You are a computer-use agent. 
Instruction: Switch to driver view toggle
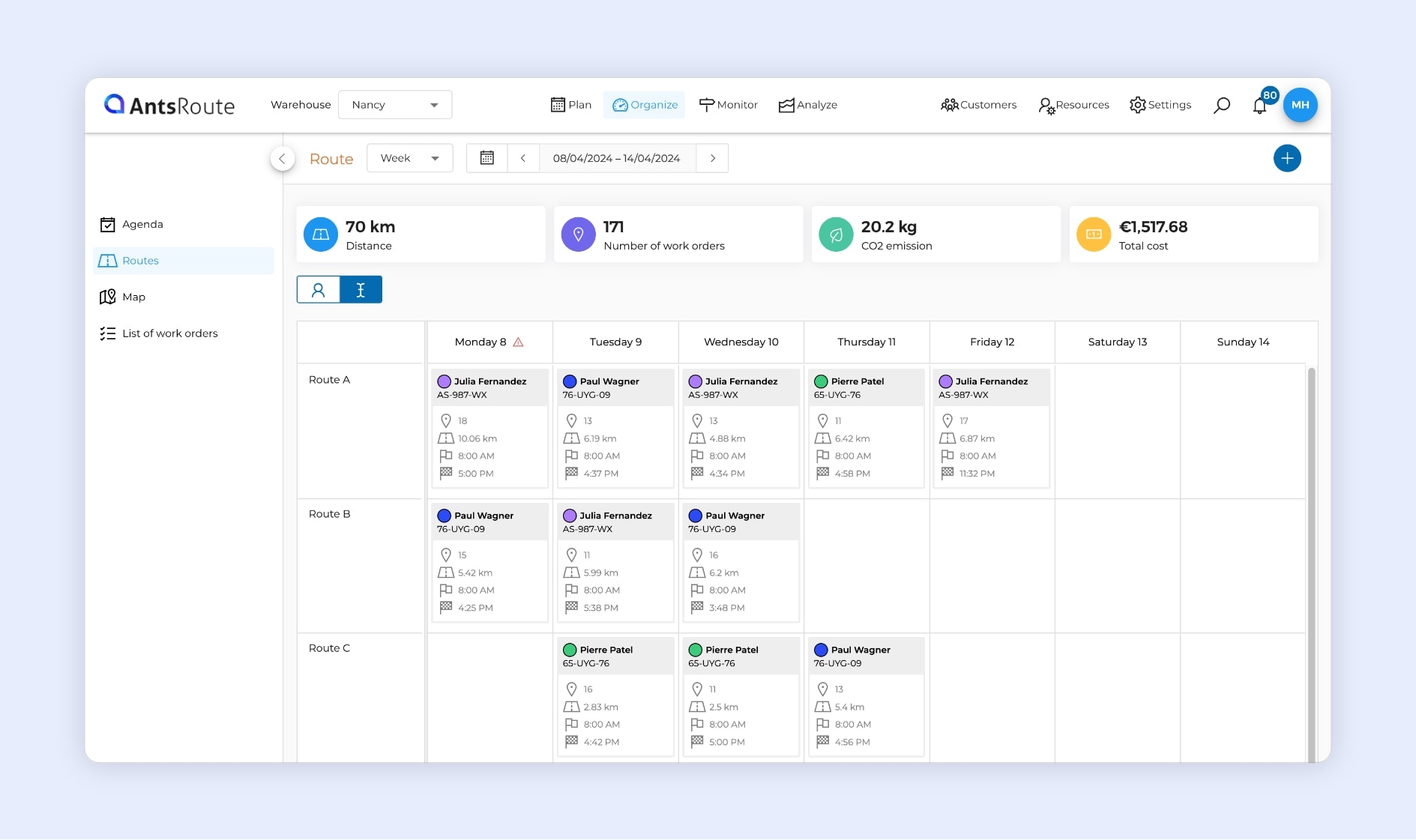click(x=319, y=290)
